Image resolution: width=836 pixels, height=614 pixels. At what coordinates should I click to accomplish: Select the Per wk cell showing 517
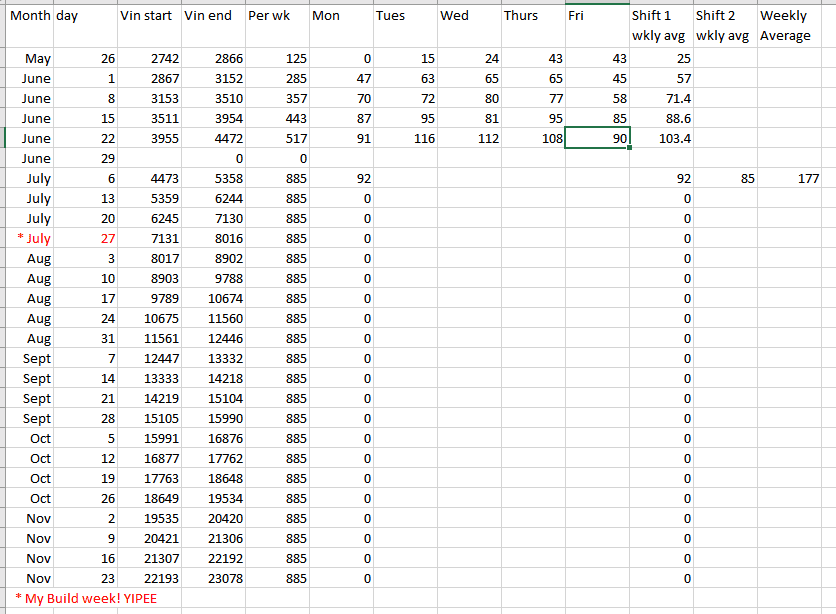276,139
